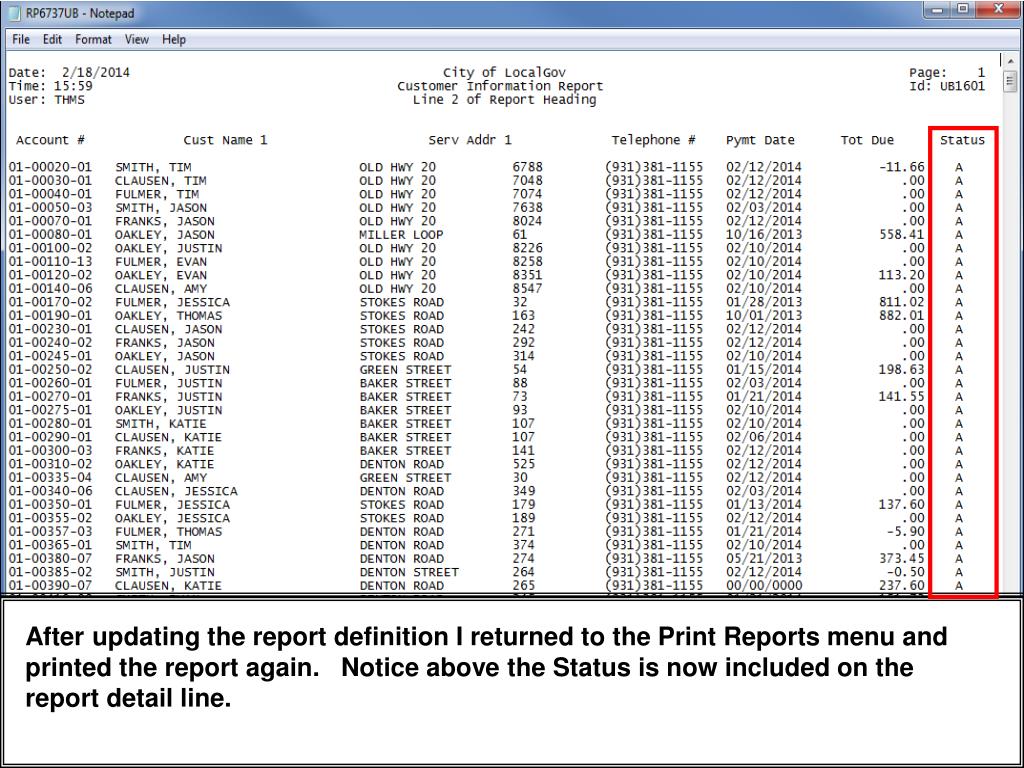Click the Id UB1601 text

[x=947, y=86]
